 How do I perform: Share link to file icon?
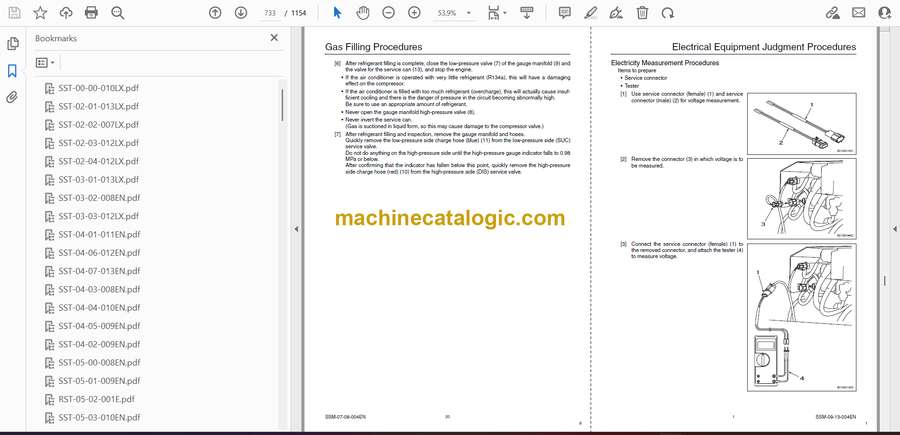(x=832, y=13)
